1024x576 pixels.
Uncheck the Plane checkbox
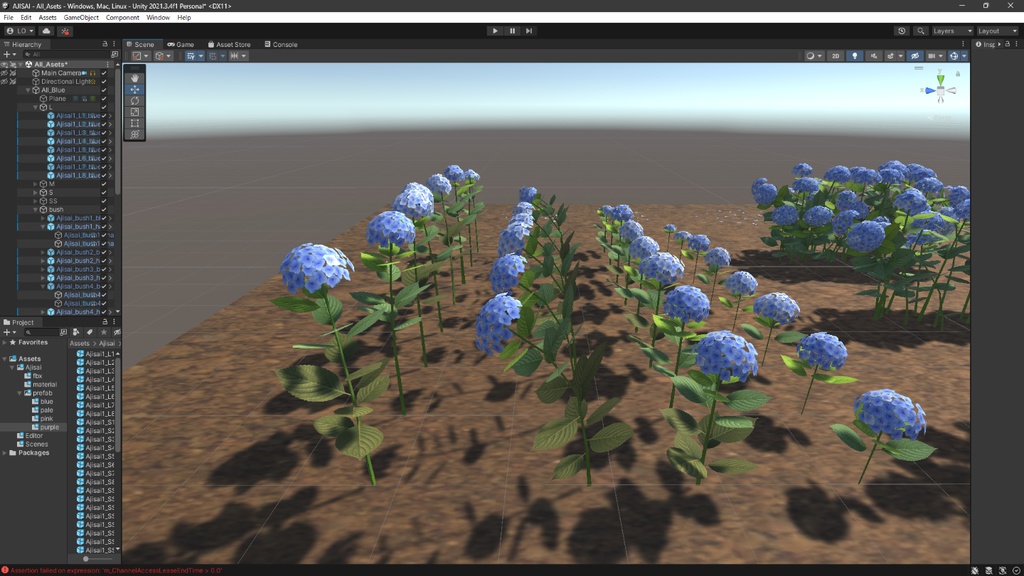(x=104, y=99)
